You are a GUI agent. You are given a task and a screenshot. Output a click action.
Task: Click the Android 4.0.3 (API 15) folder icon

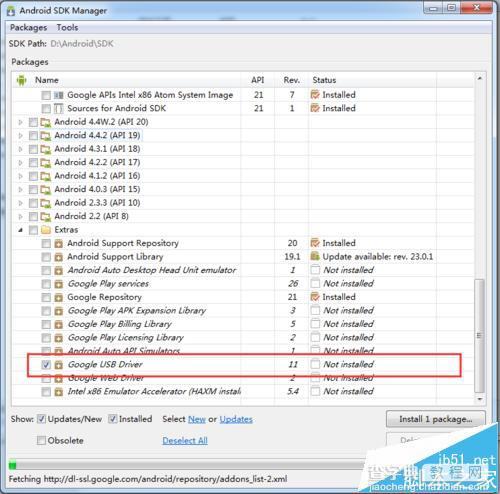click(x=45, y=190)
